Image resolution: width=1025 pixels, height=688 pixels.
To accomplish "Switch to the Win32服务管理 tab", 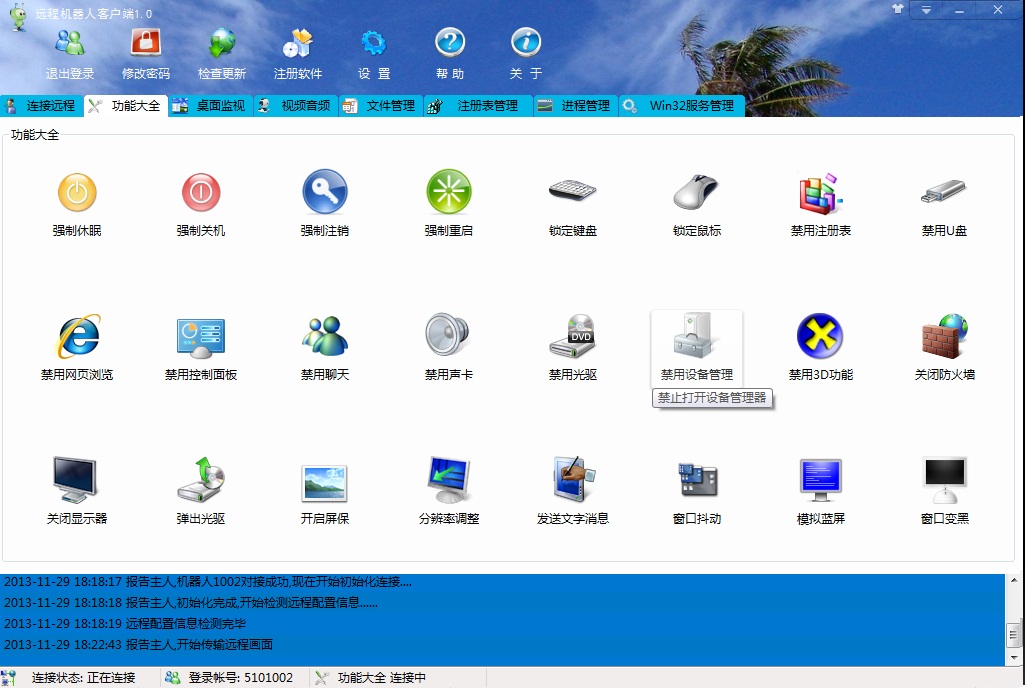I will coord(682,106).
